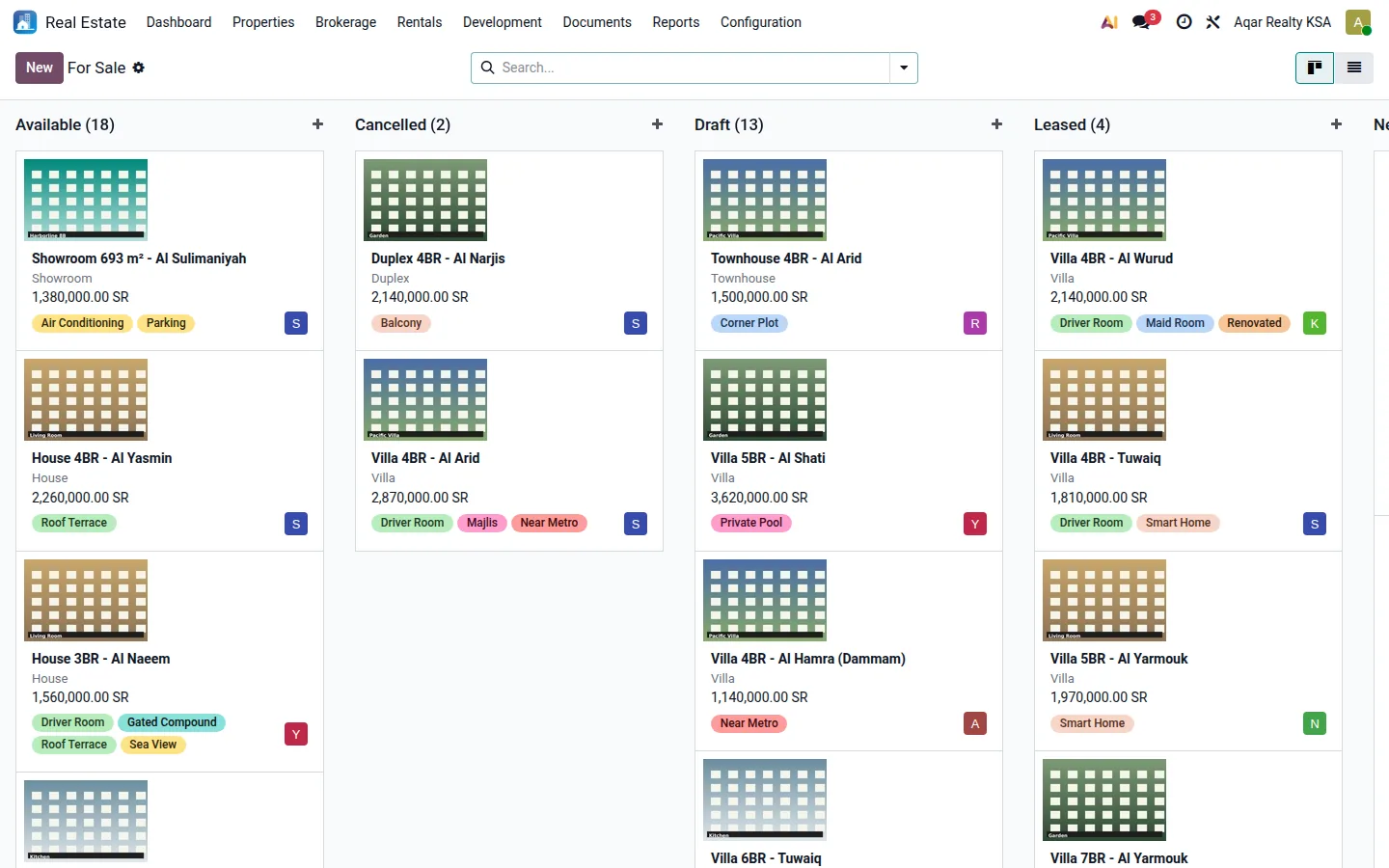
Task: Add a card to Draft column
Action: (x=996, y=124)
